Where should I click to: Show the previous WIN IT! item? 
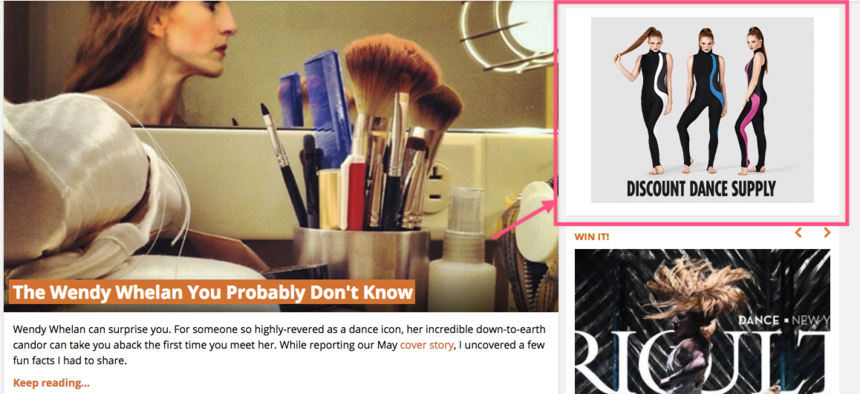coord(799,233)
